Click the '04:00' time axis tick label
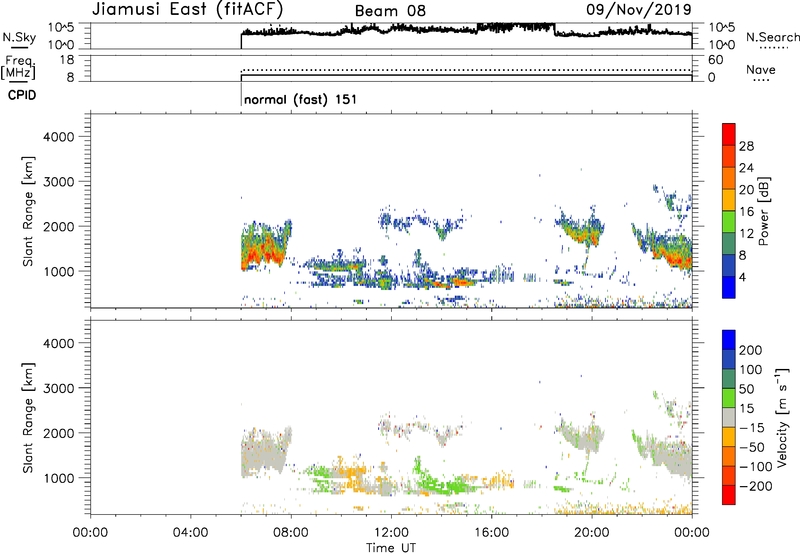Viewport: 800px width, 554px height. click(x=190, y=533)
